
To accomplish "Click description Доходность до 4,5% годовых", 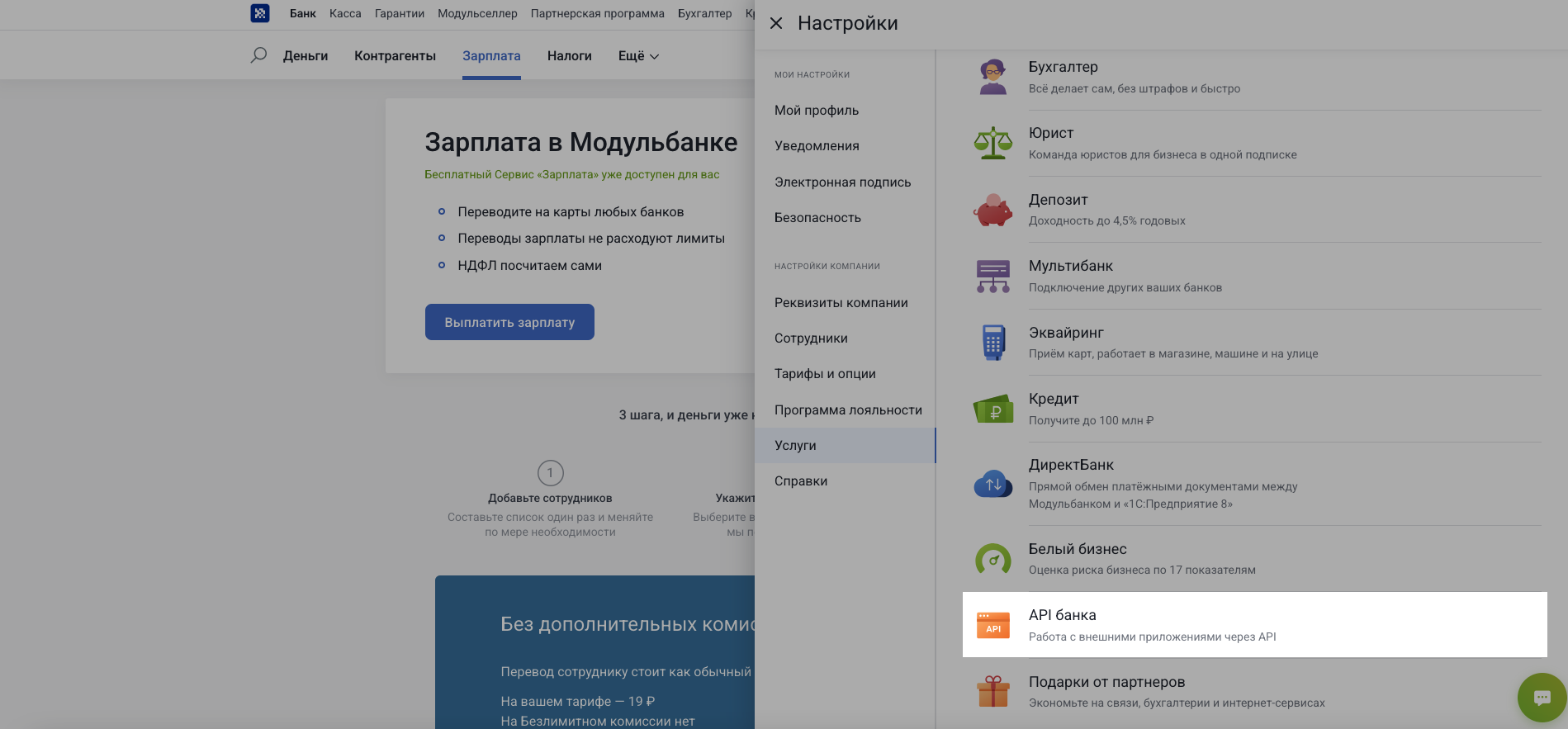I will tap(1106, 220).
